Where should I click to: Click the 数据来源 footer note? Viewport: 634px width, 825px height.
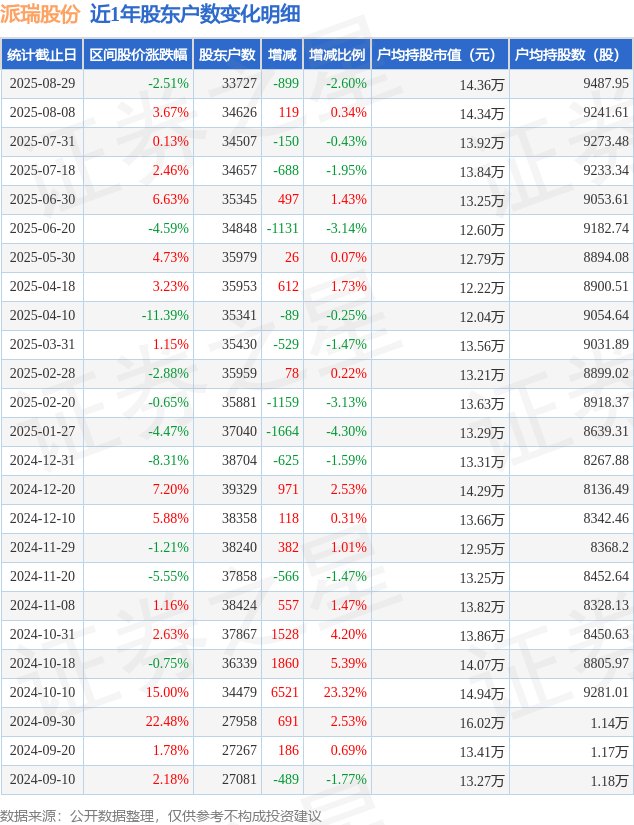coord(161,815)
